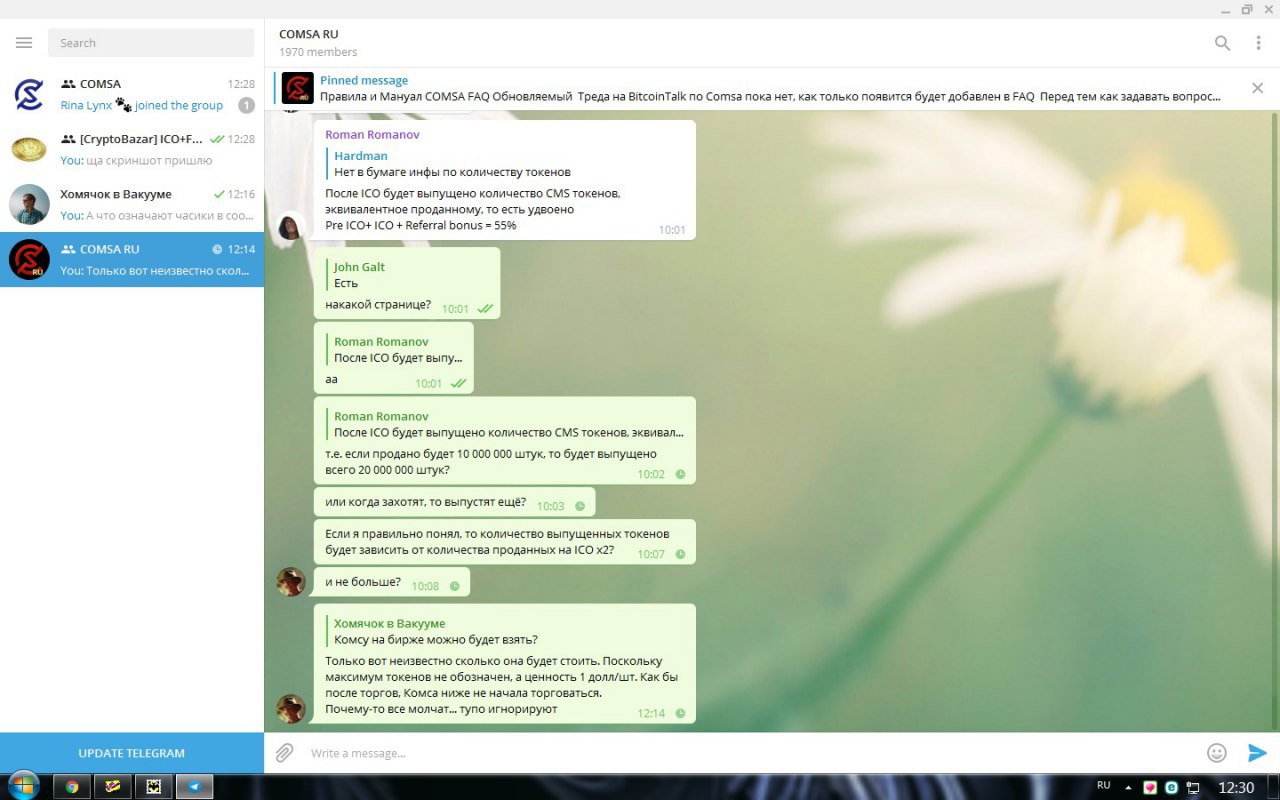Attach a file with the paperclip icon
This screenshot has width=1280, height=800.
[x=285, y=753]
